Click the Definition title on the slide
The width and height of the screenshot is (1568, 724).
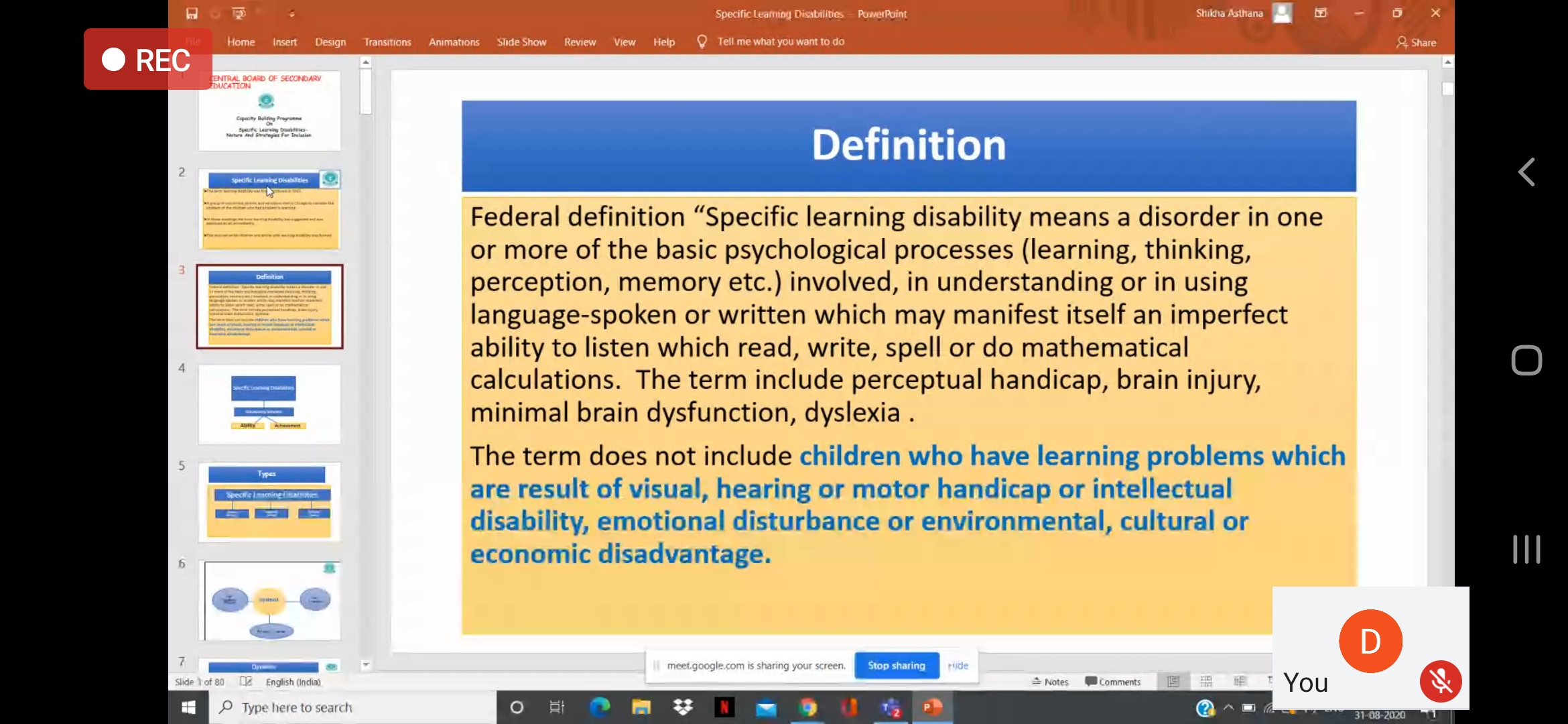pos(909,145)
